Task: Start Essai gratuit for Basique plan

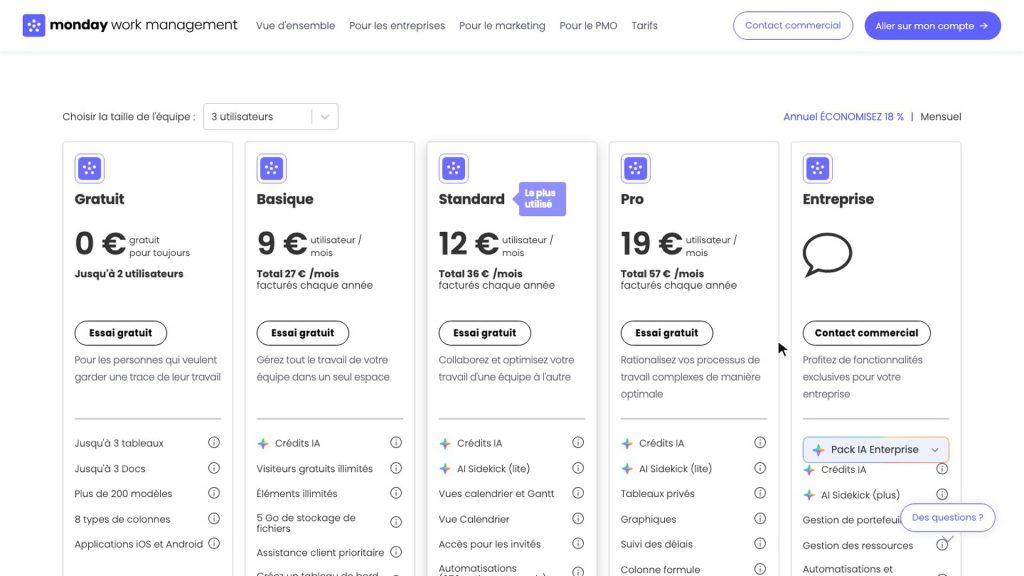Action: (x=302, y=333)
